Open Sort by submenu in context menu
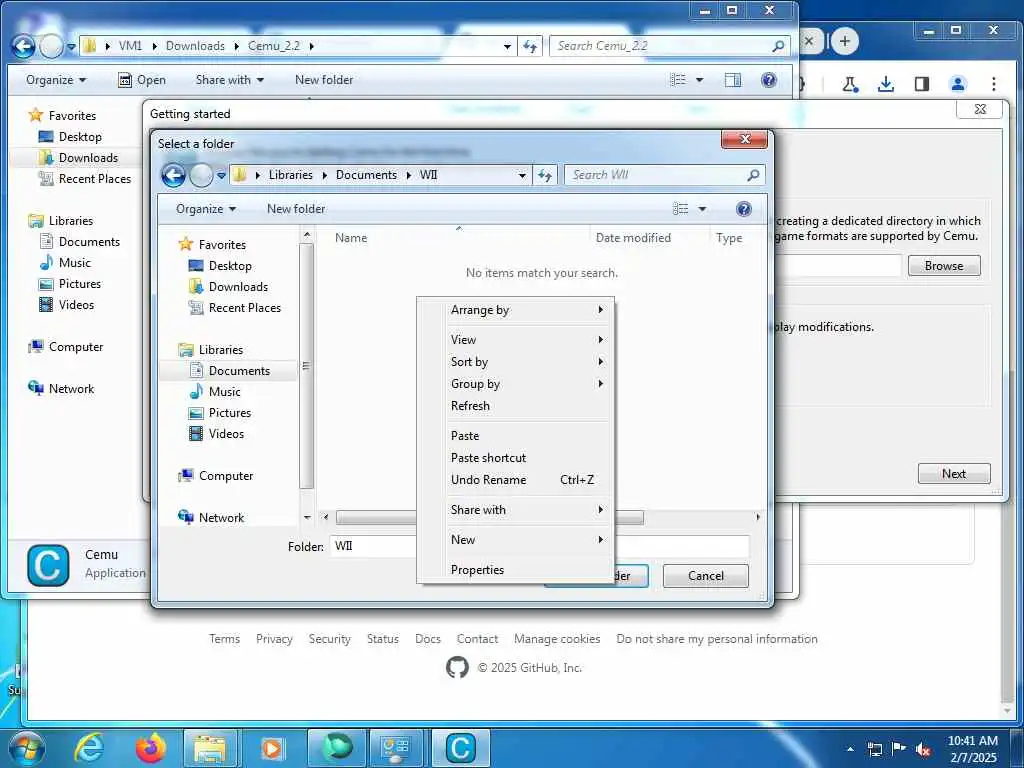 point(515,362)
